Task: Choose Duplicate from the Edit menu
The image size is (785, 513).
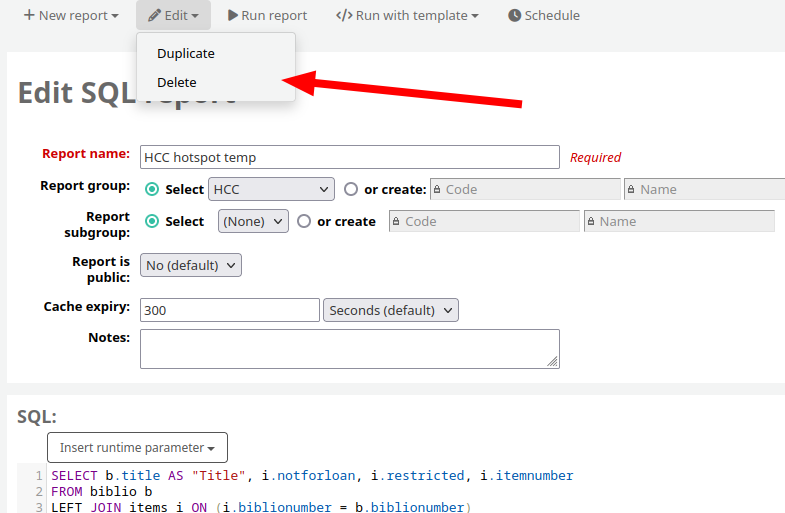Action: pos(186,53)
